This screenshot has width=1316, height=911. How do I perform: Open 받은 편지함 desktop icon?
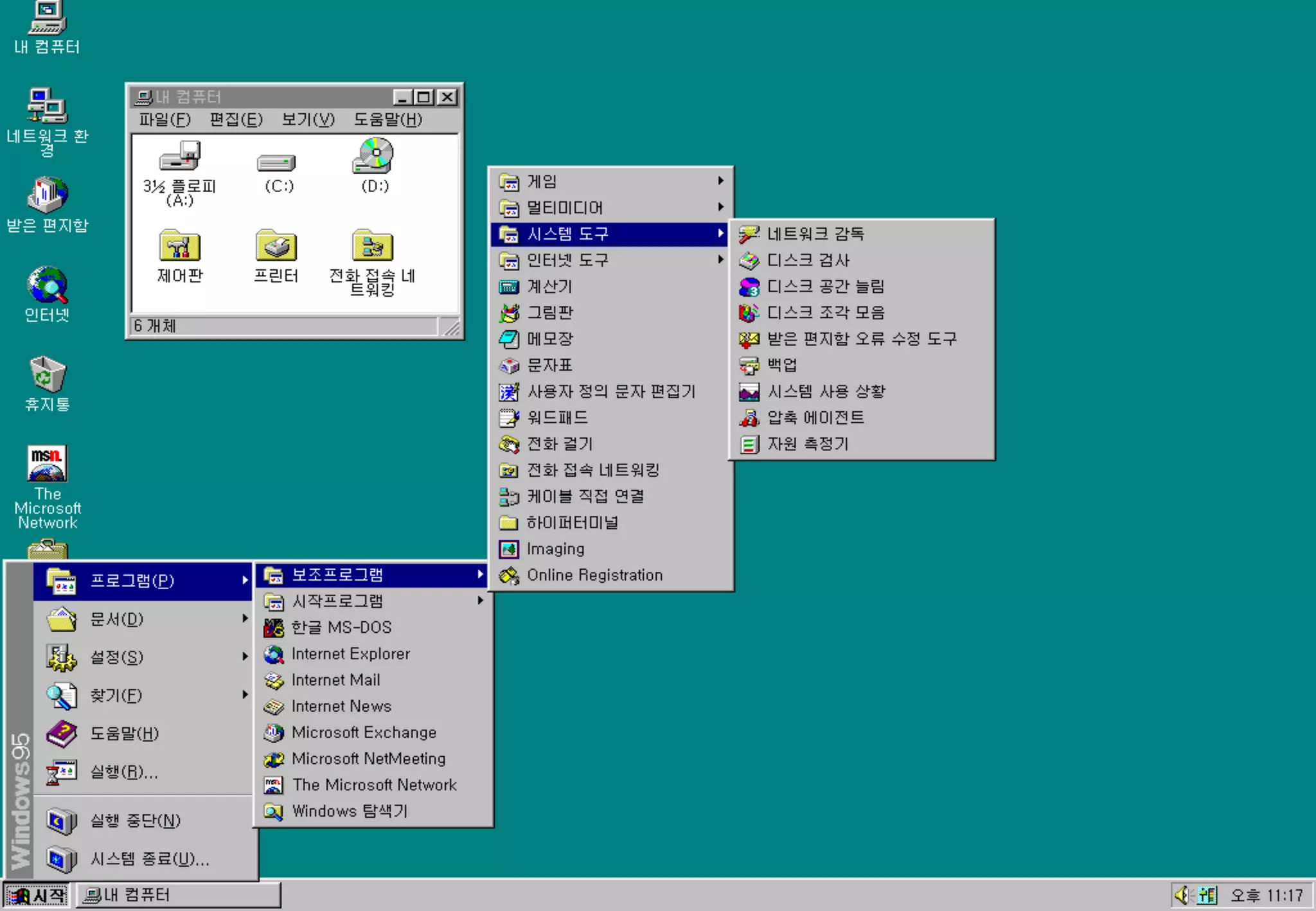click(x=47, y=205)
